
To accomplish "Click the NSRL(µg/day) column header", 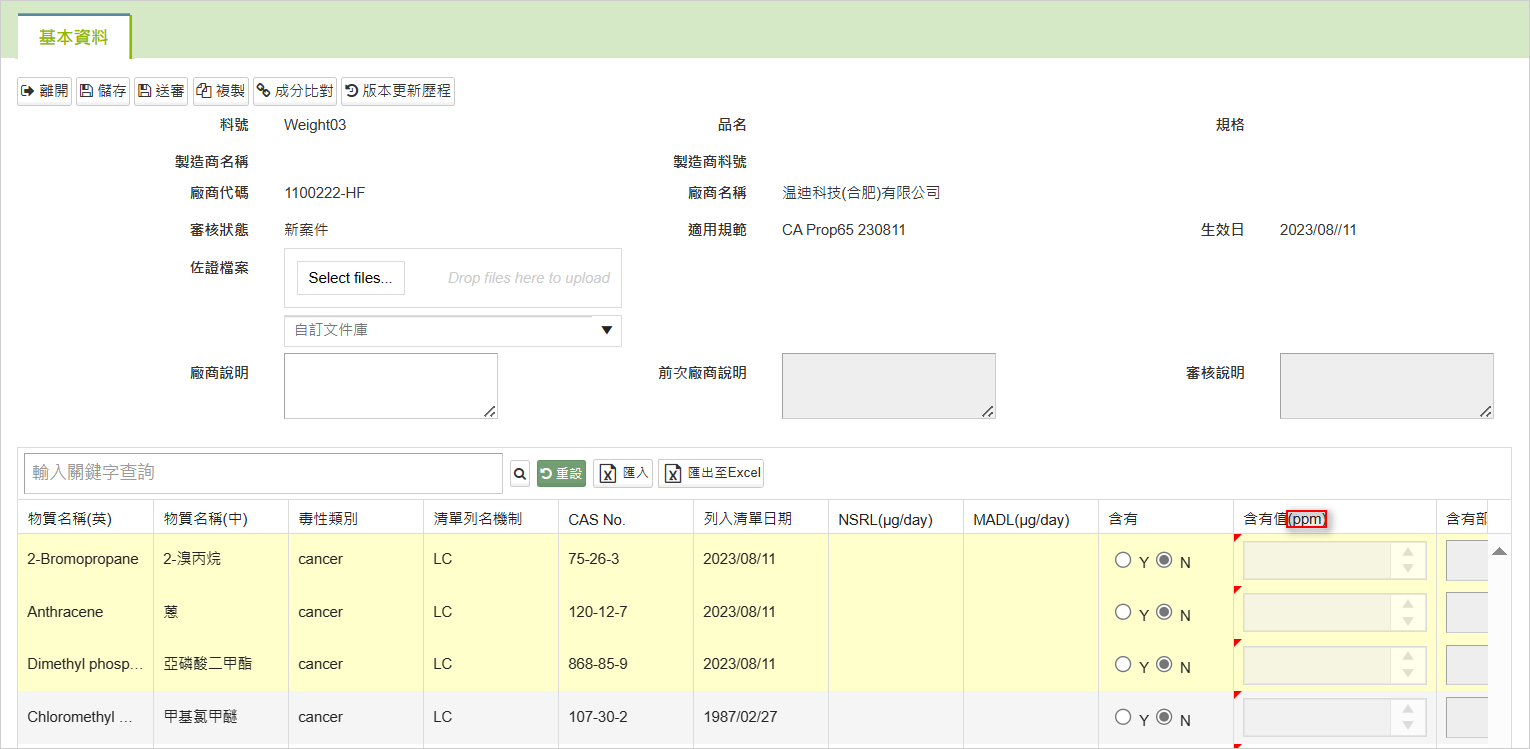I will click(895, 518).
